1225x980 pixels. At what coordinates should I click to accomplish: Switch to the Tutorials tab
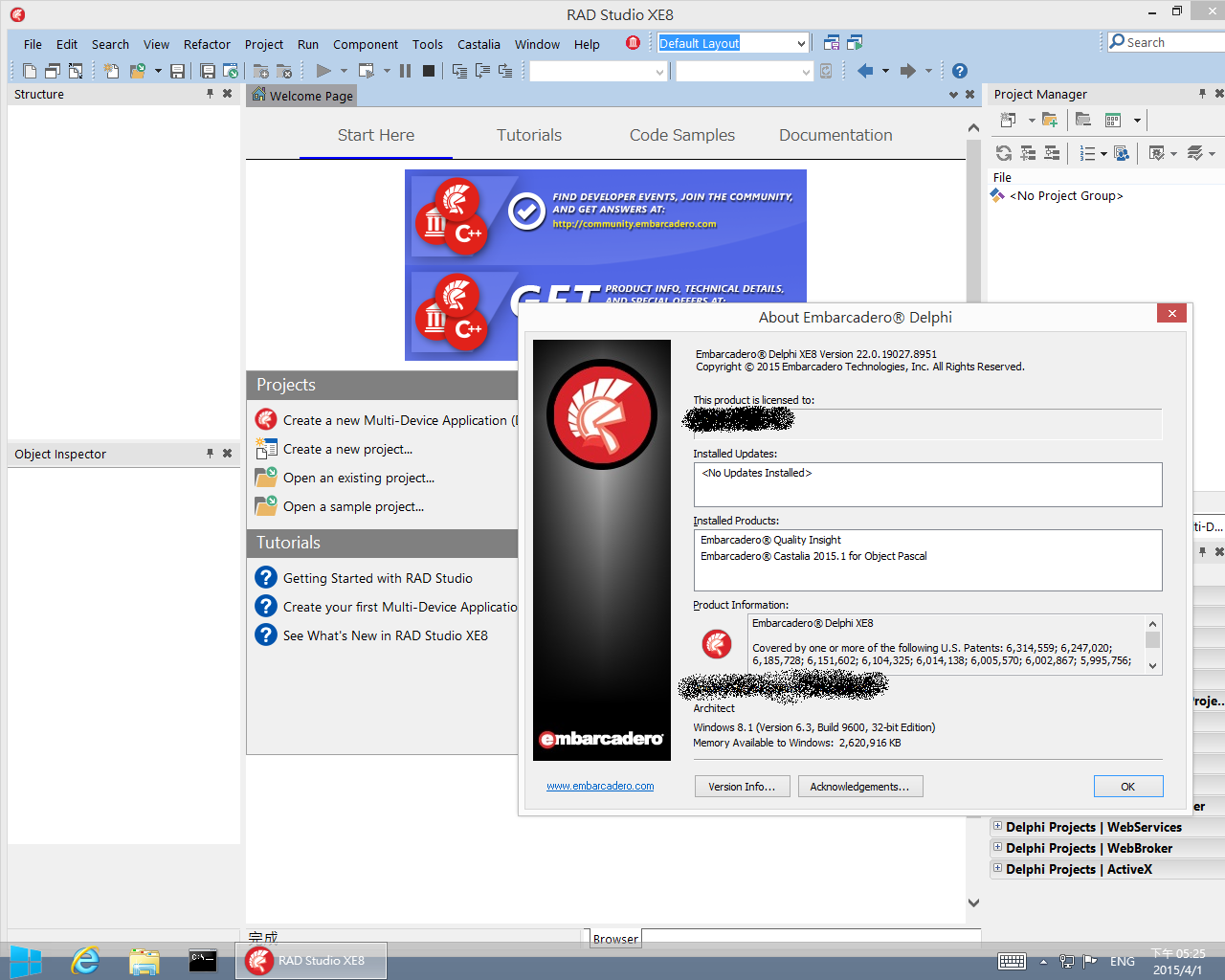(x=529, y=135)
